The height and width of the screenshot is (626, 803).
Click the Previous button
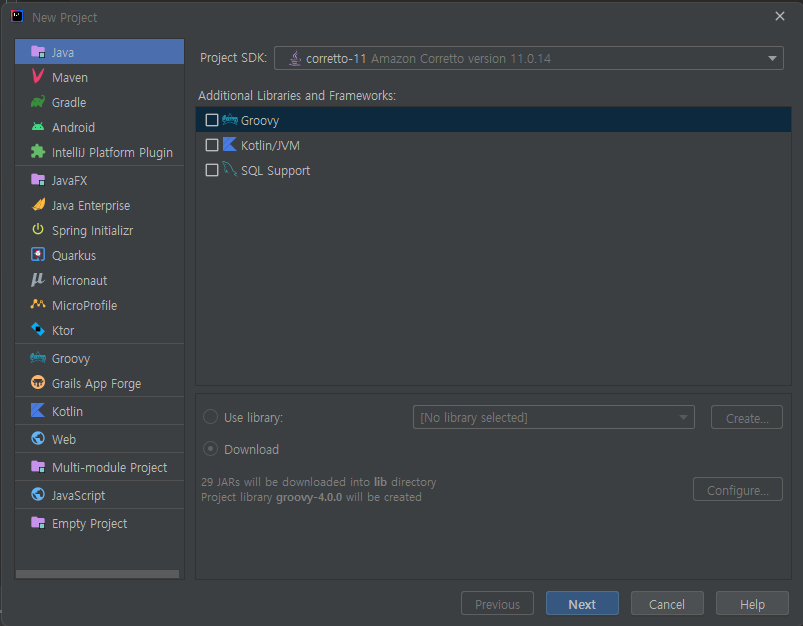pos(497,603)
